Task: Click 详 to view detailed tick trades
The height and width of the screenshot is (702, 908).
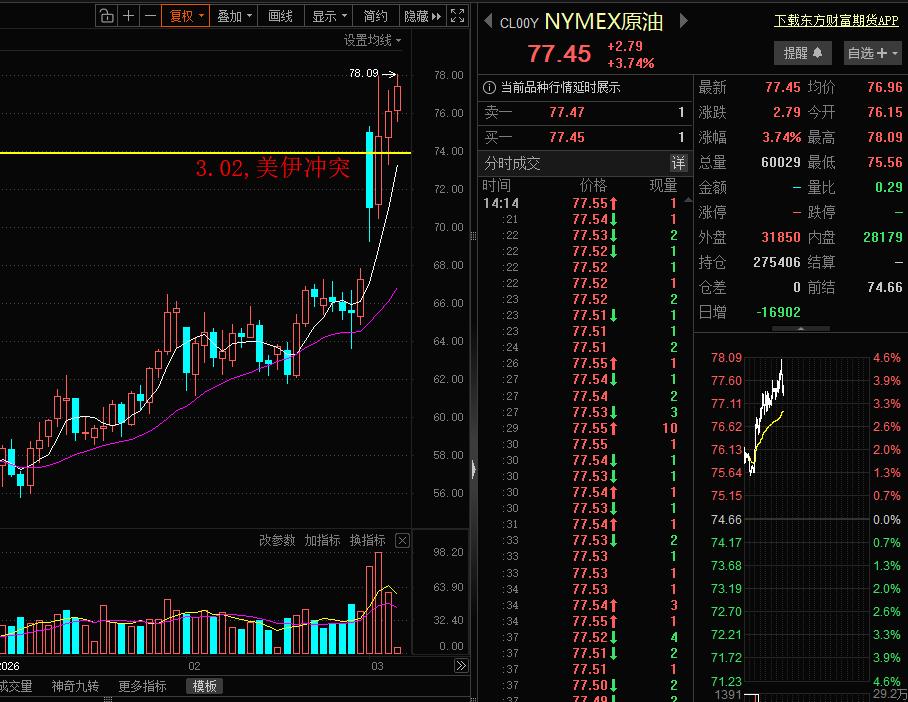Action: (679, 162)
